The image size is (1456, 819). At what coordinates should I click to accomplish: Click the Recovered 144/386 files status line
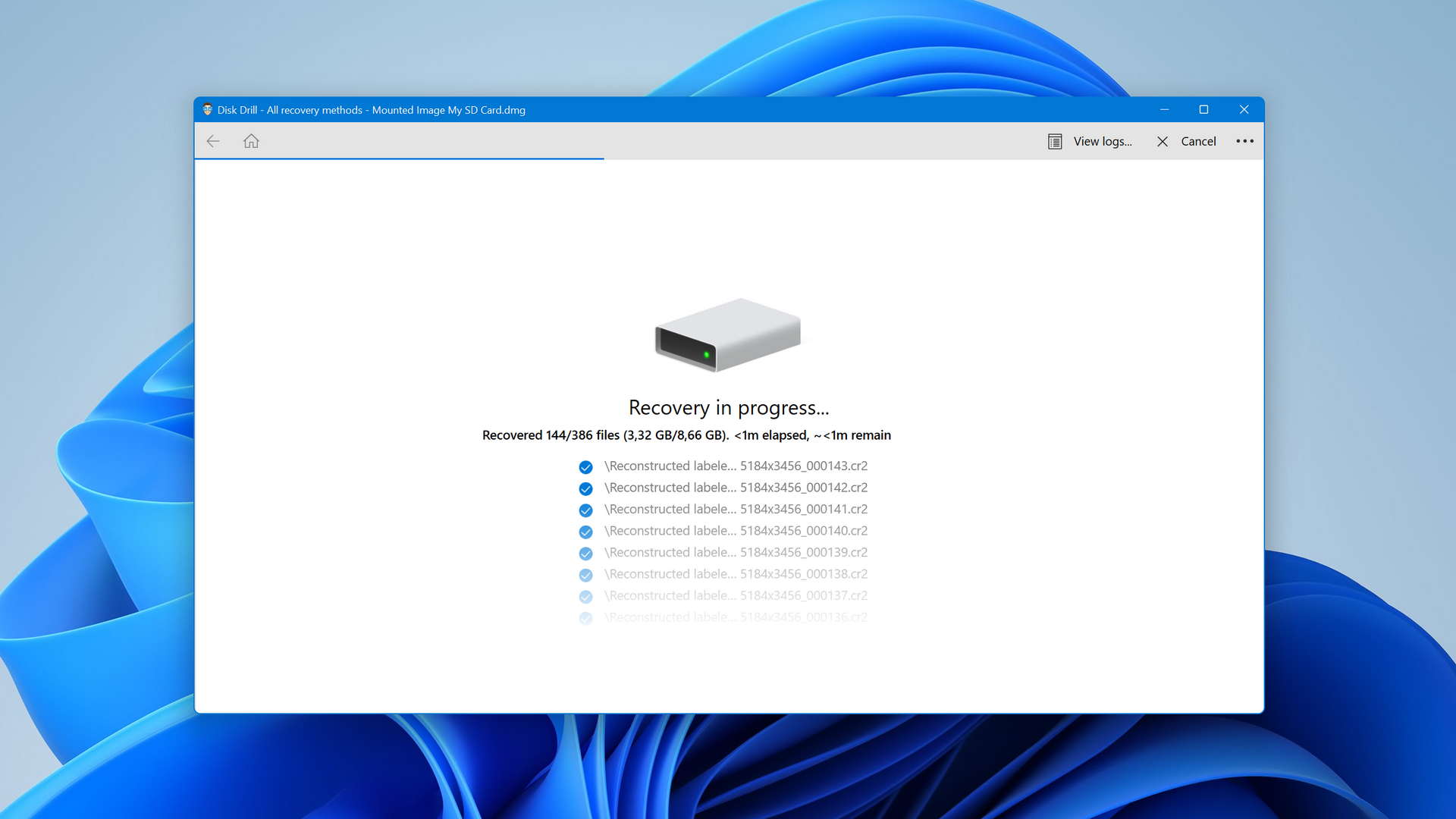[x=686, y=435]
